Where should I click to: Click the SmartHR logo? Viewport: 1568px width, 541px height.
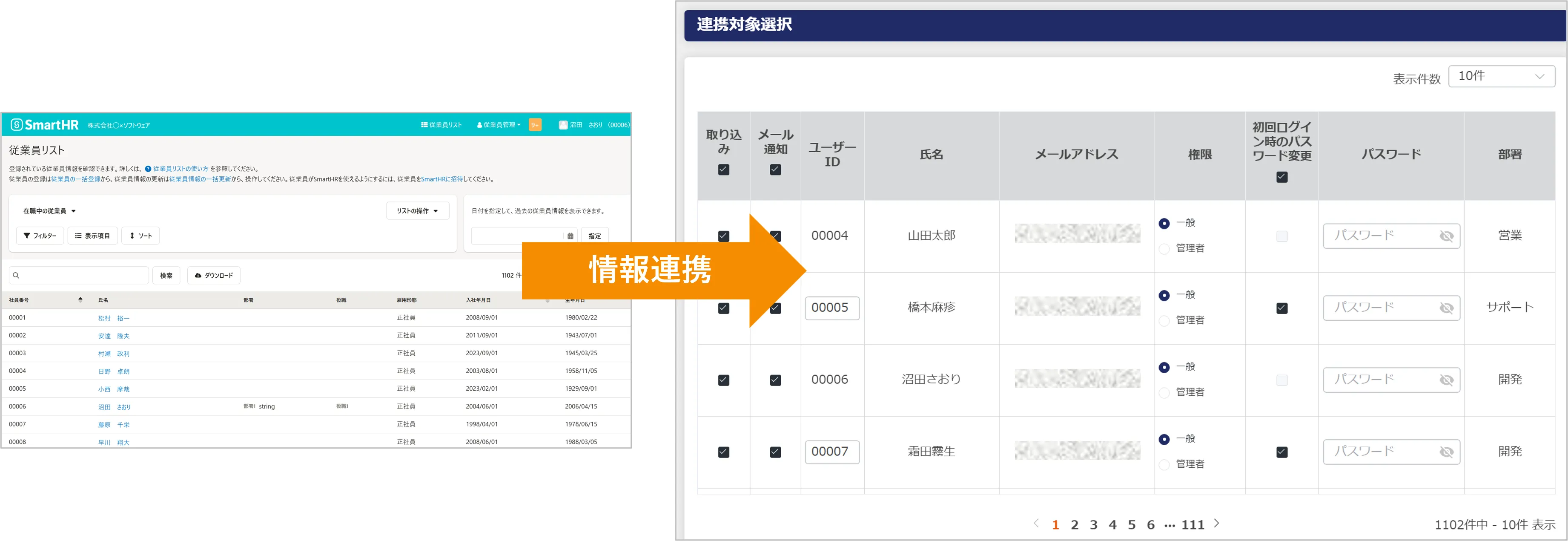(x=44, y=125)
